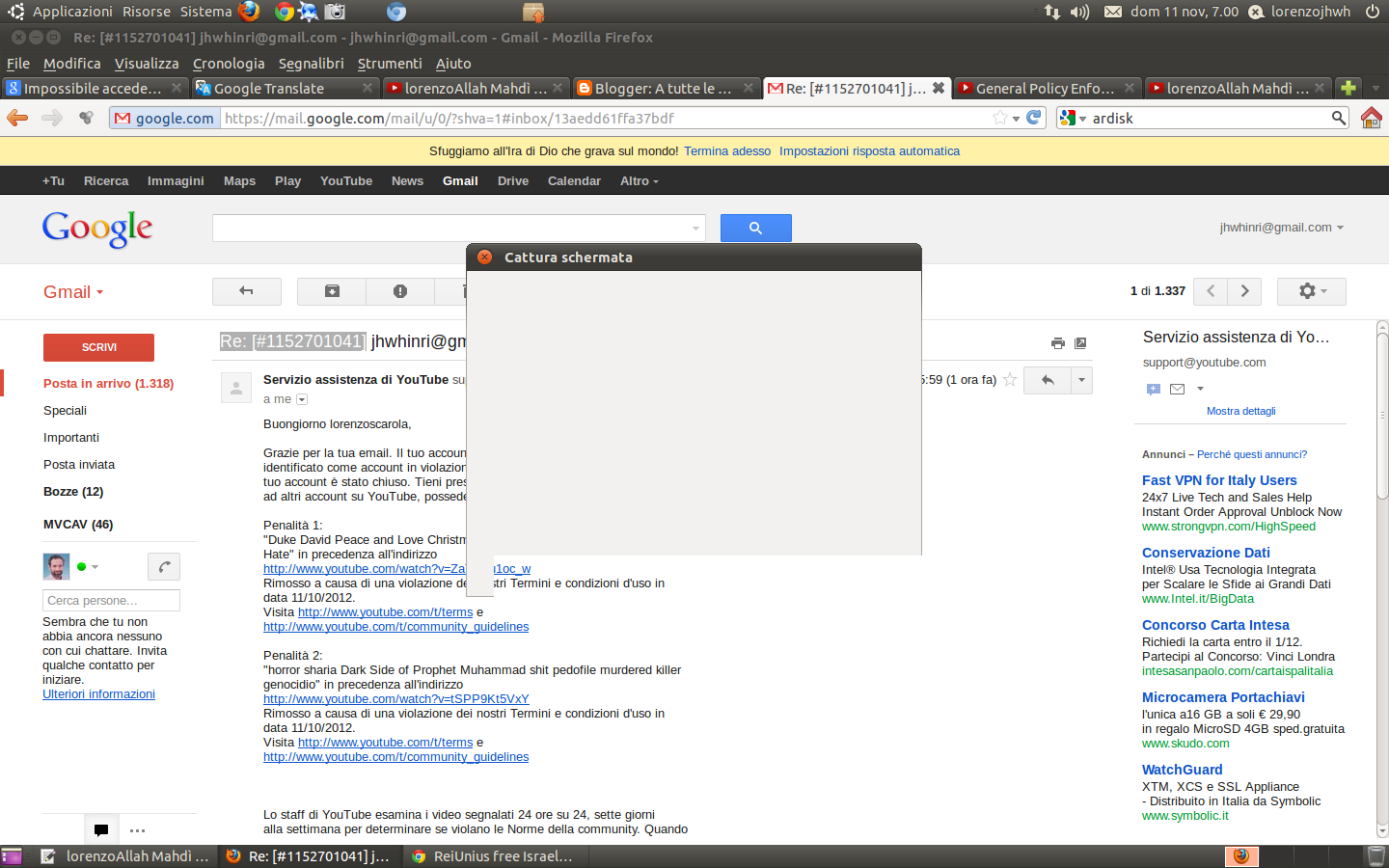This screenshot has width=1389, height=868.
Task: Expand the Altro menu in Google bar
Action: coord(639,181)
